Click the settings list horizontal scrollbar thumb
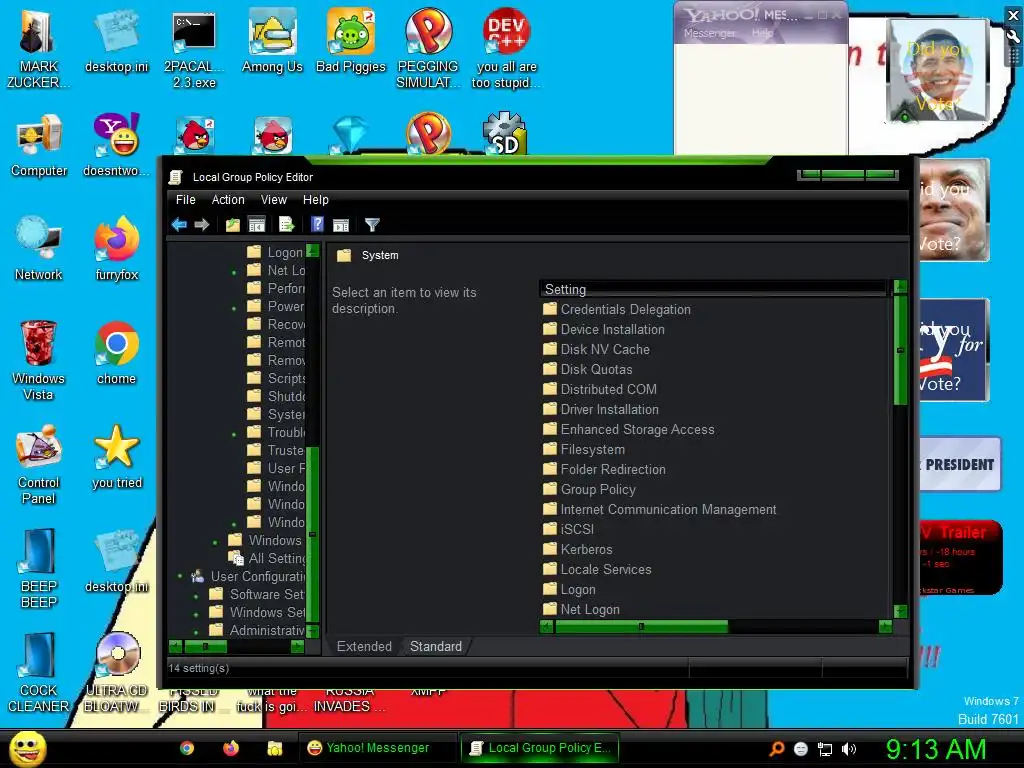This screenshot has width=1024, height=768. [x=641, y=627]
